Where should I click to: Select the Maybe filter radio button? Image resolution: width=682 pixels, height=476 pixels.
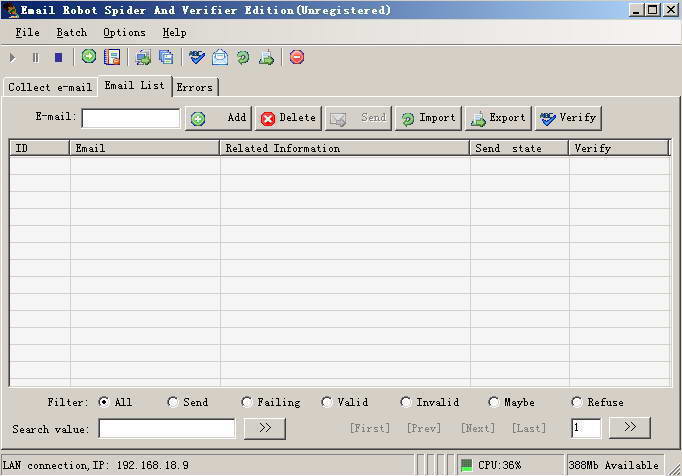tap(493, 402)
